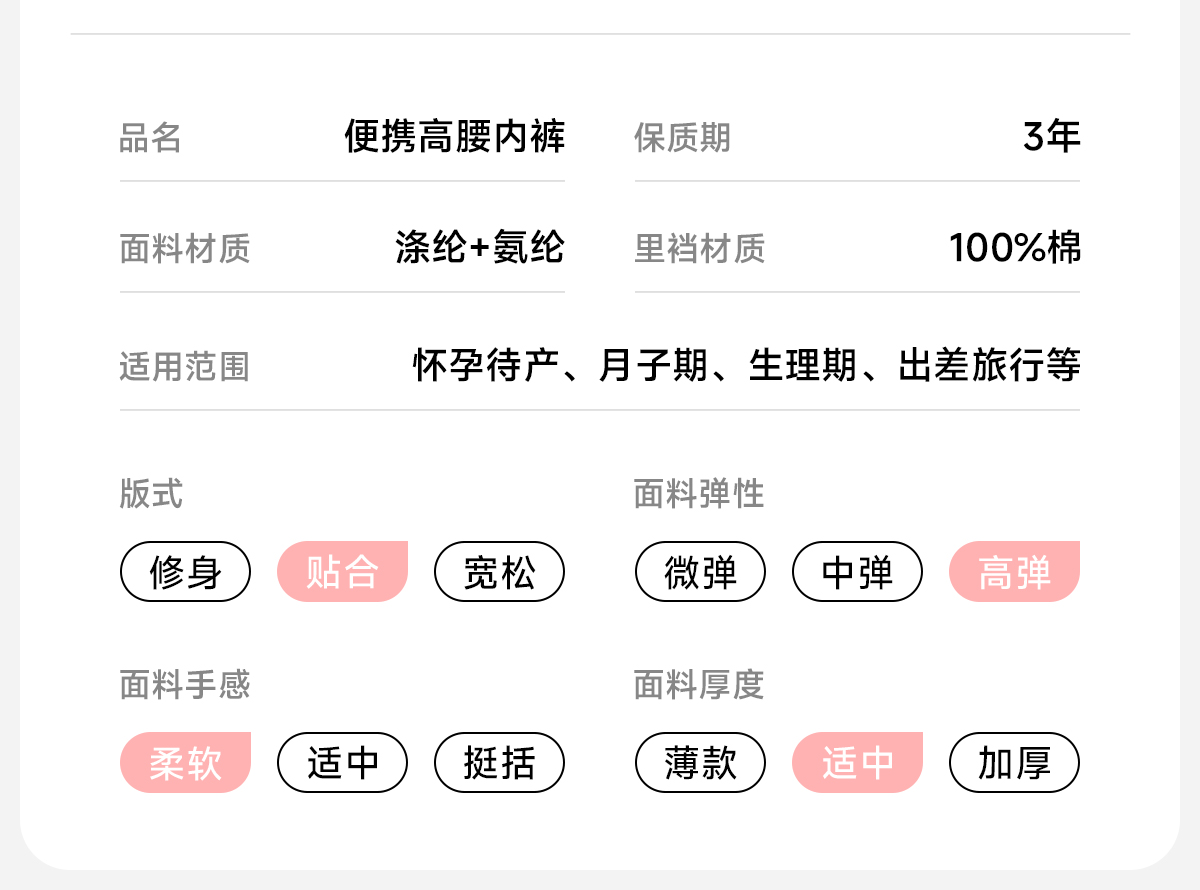The width and height of the screenshot is (1200, 890).
Task: Choose the 加厚 thickness option
Action: pyautogui.click(x=1014, y=763)
